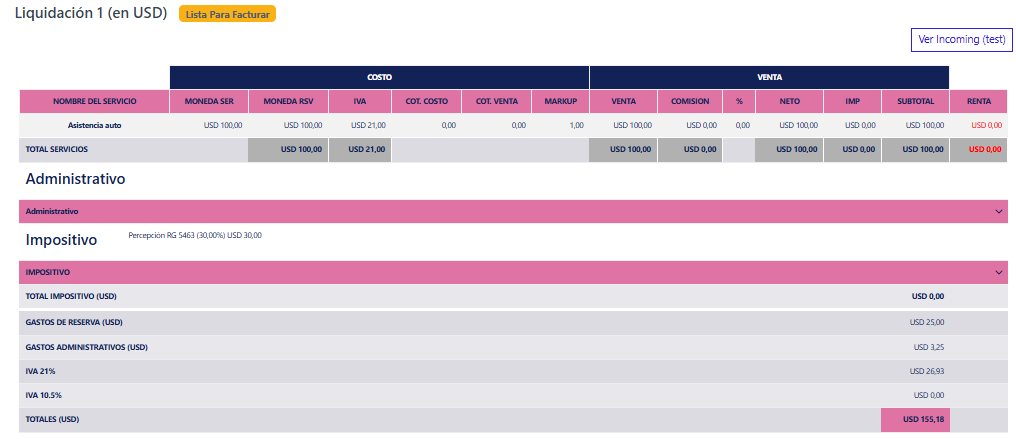Click the MONEDA RSV column header
Viewport: 1016px width, 439px height.
(x=288, y=102)
